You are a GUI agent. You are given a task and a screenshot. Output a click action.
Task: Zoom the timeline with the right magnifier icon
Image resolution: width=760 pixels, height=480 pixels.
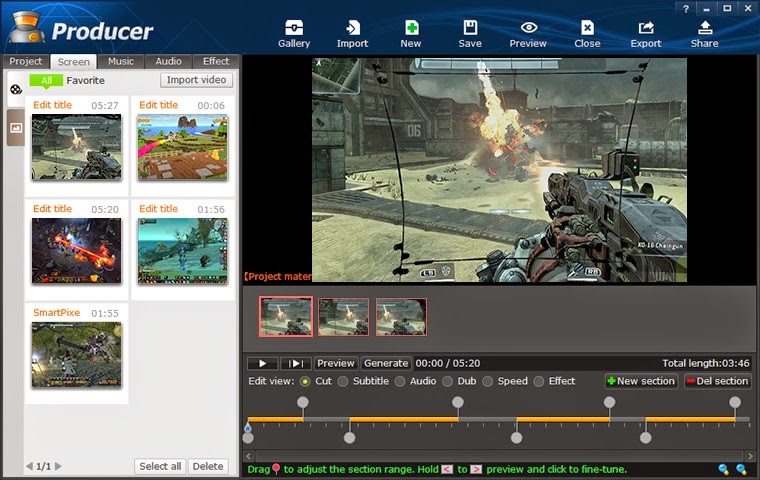[x=741, y=469]
